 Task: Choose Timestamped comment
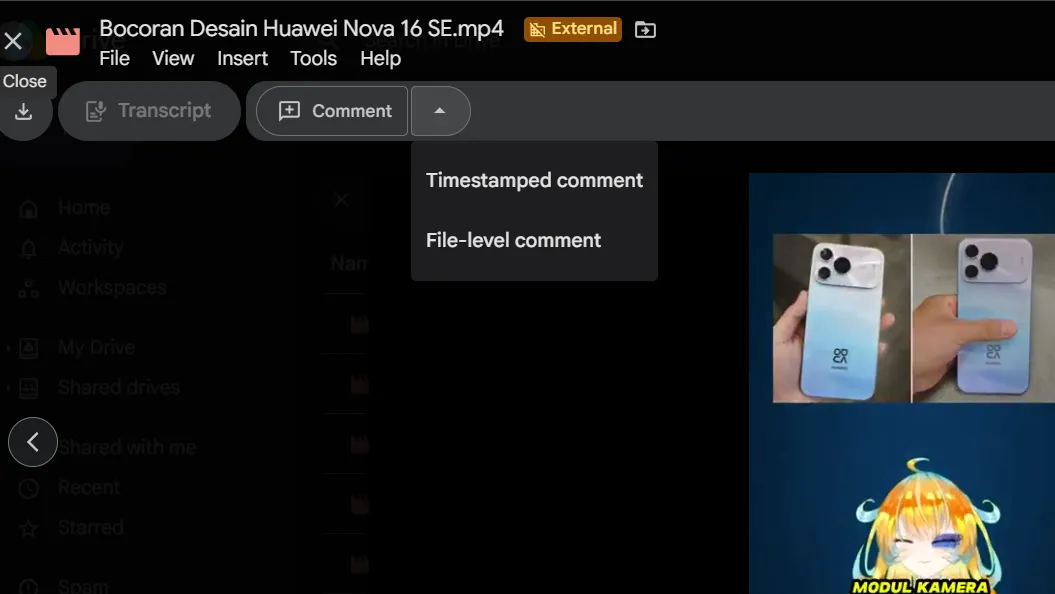(x=534, y=180)
